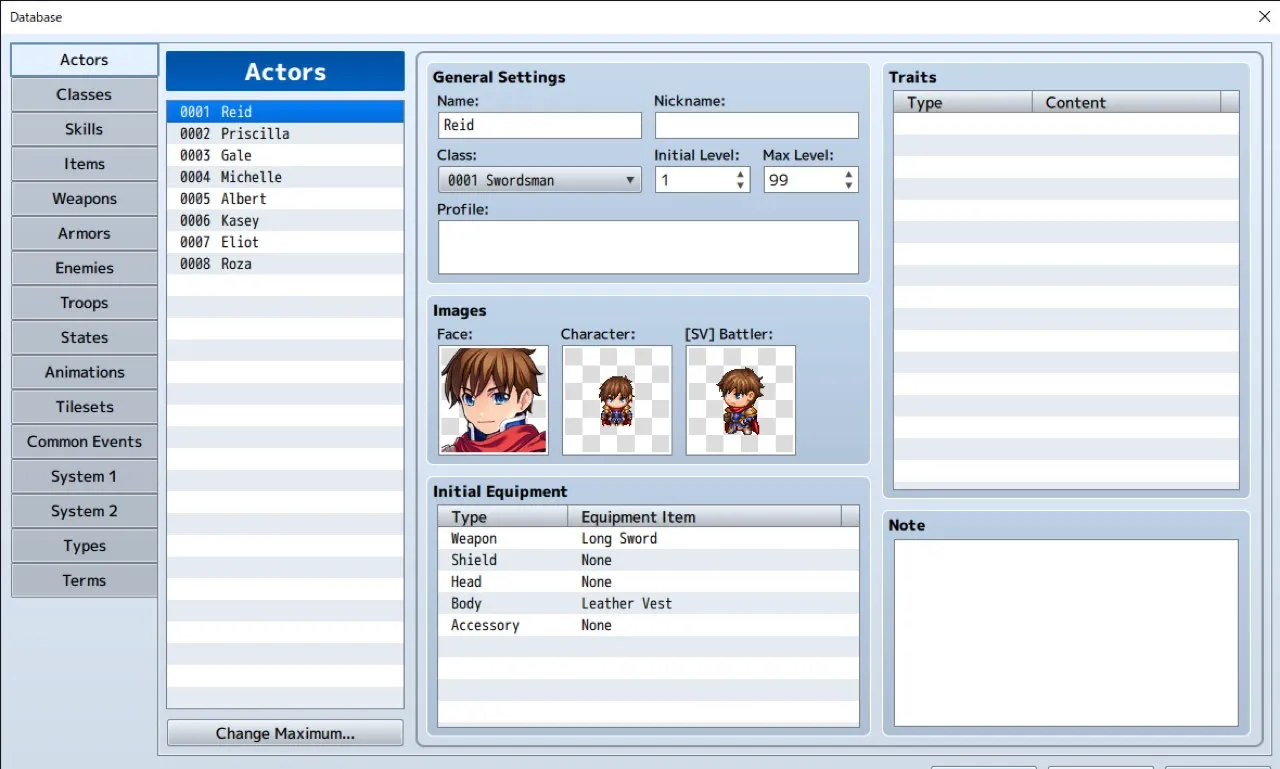This screenshot has width=1280, height=769.
Task: Select actor 0002 Priscilla
Action: (x=285, y=133)
